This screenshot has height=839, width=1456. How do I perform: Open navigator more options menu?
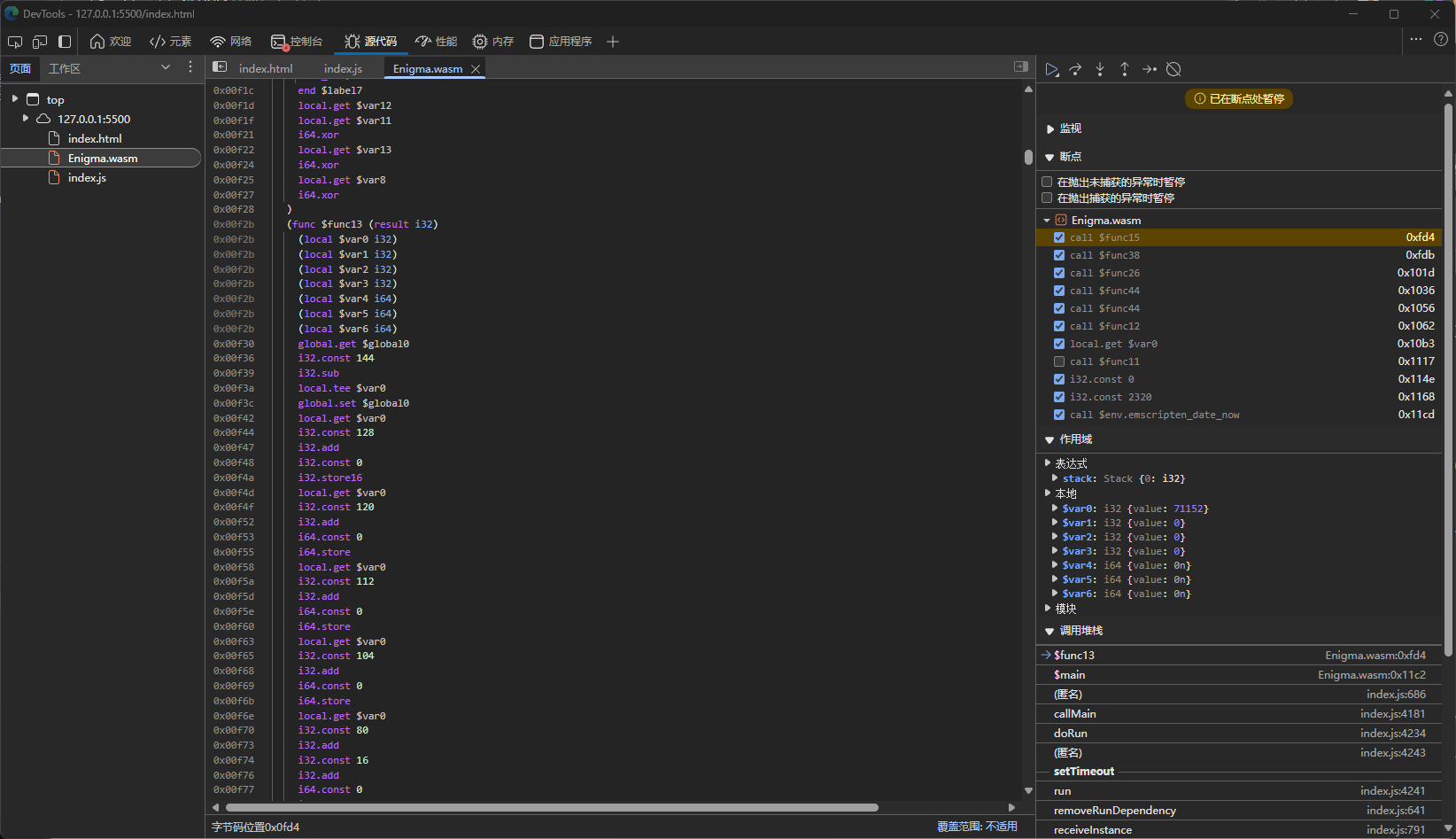point(190,67)
